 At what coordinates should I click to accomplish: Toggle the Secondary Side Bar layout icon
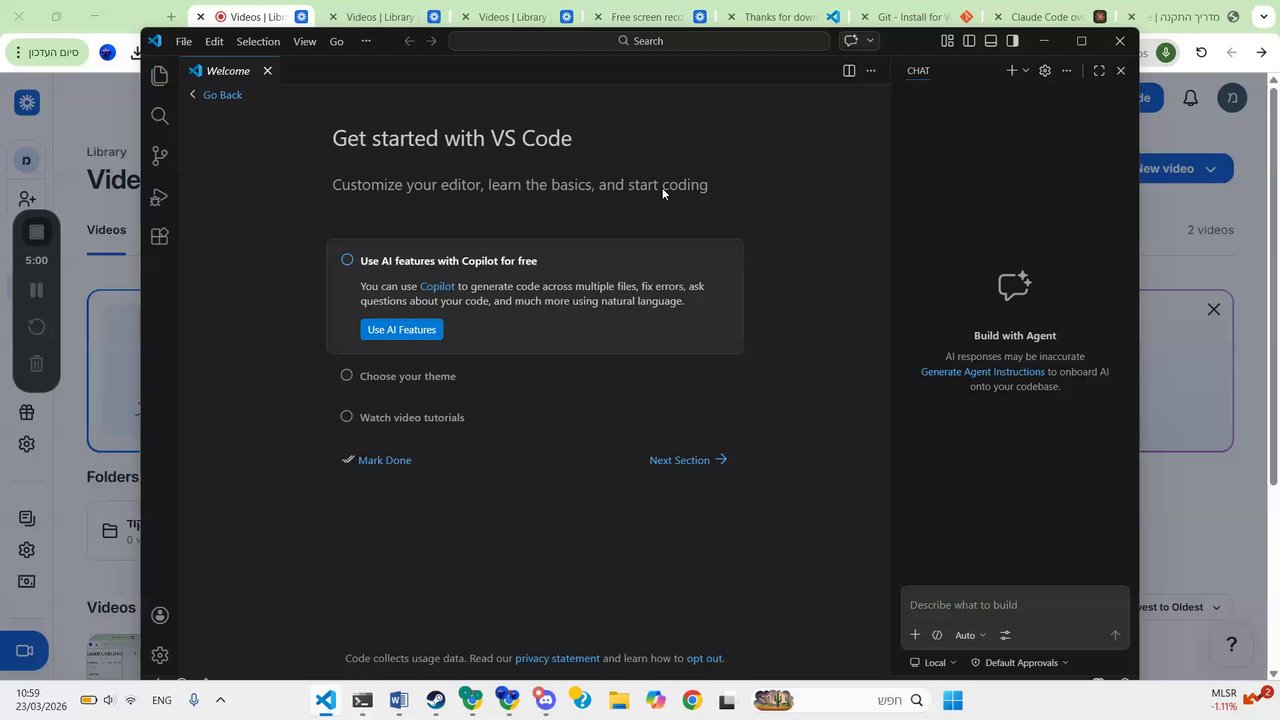(1013, 41)
